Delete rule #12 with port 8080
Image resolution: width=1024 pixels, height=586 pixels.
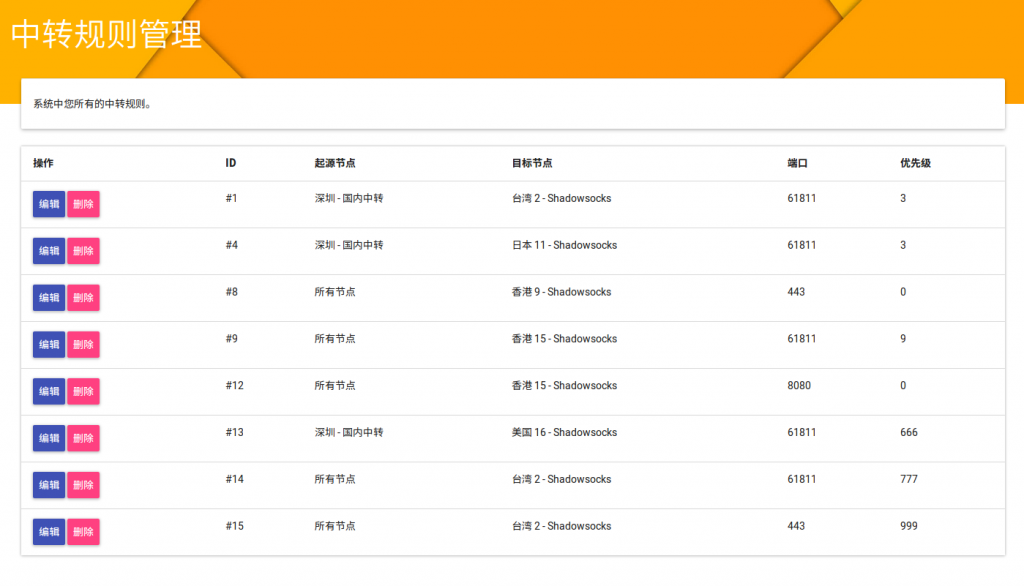(83, 391)
